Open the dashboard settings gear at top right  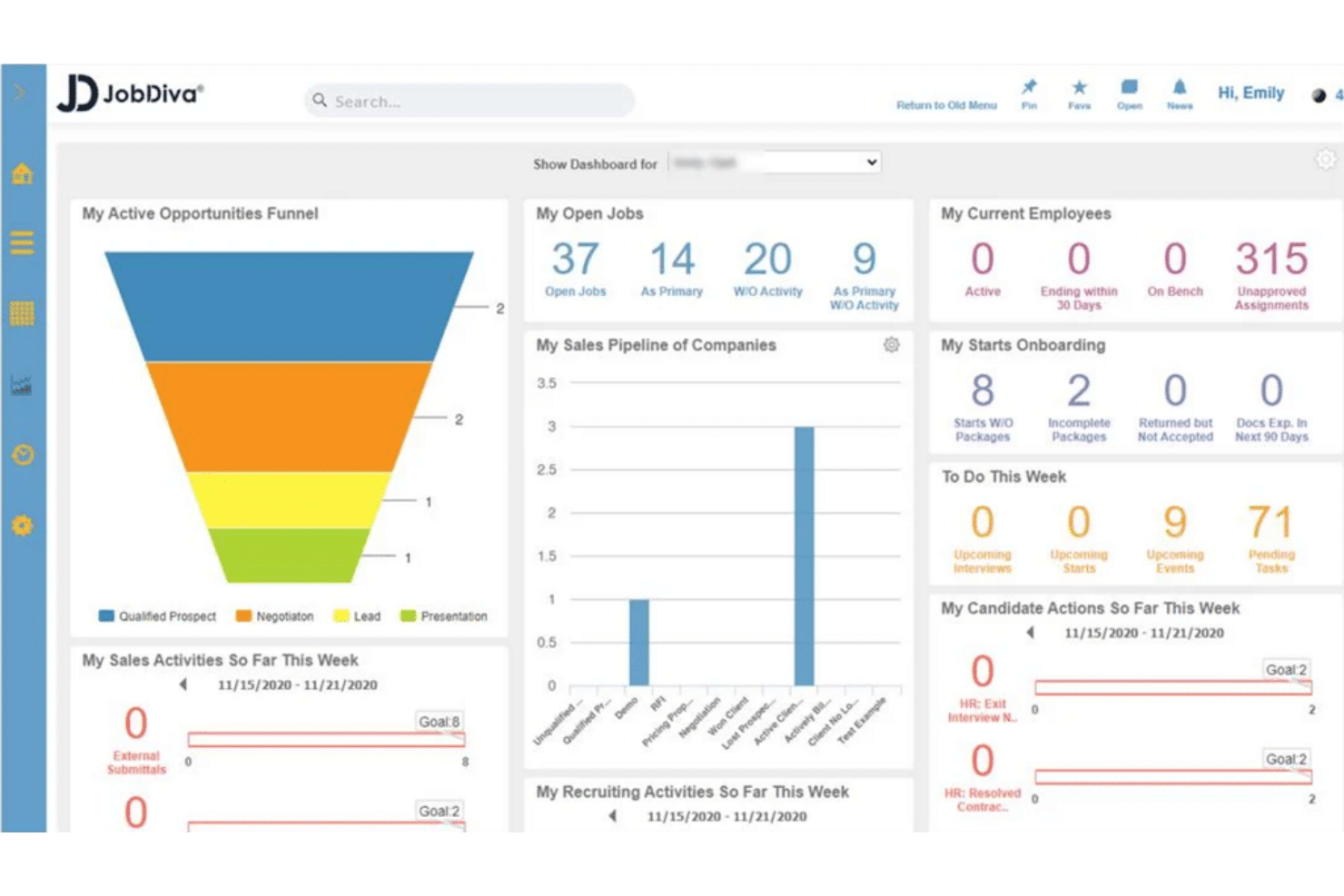[x=1326, y=160]
